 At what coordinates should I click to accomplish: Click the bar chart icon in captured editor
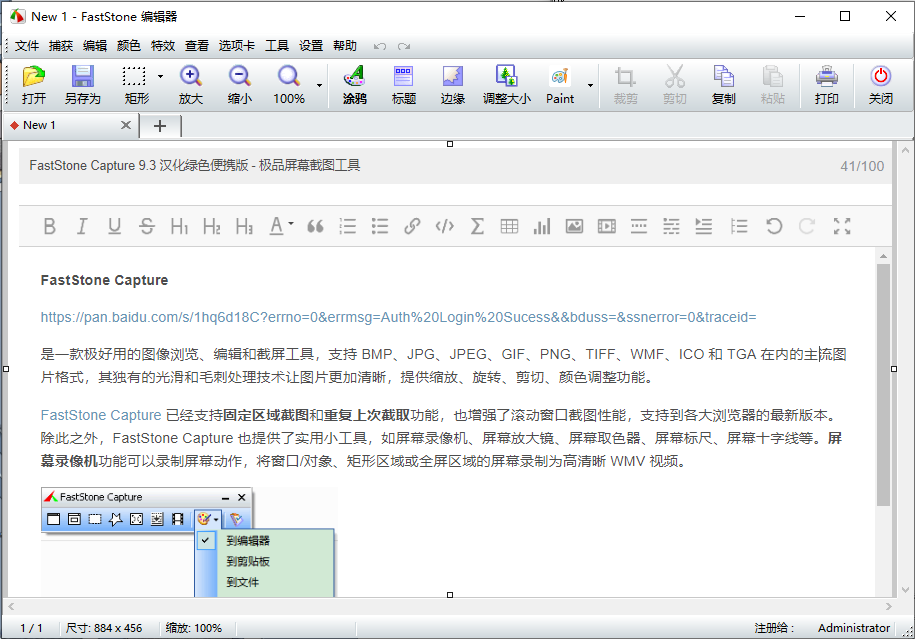pyautogui.click(x=542, y=226)
